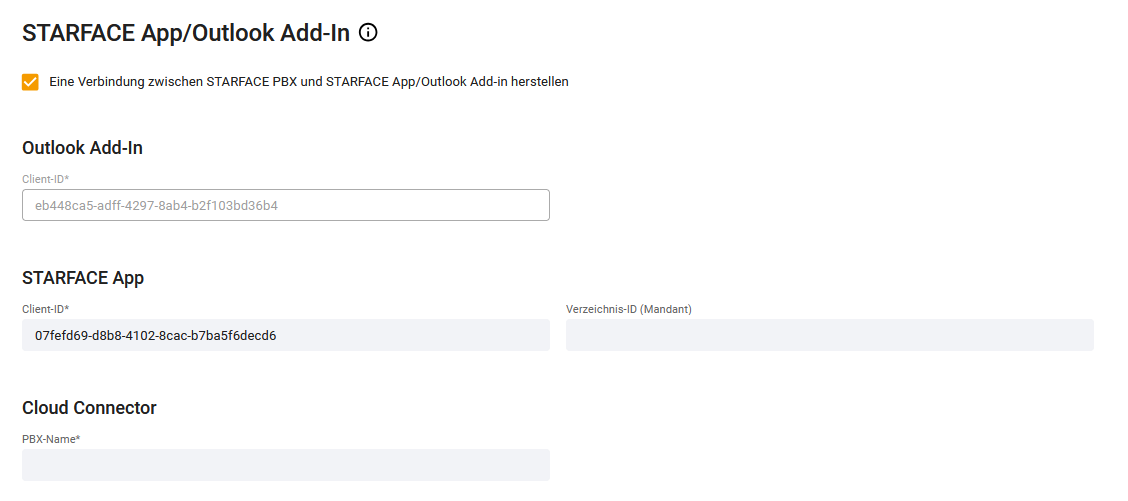The image size is (1128, 501).
Task: Click the word 'herstellen' in the checkbox label
Action: [x=540, y=82]
